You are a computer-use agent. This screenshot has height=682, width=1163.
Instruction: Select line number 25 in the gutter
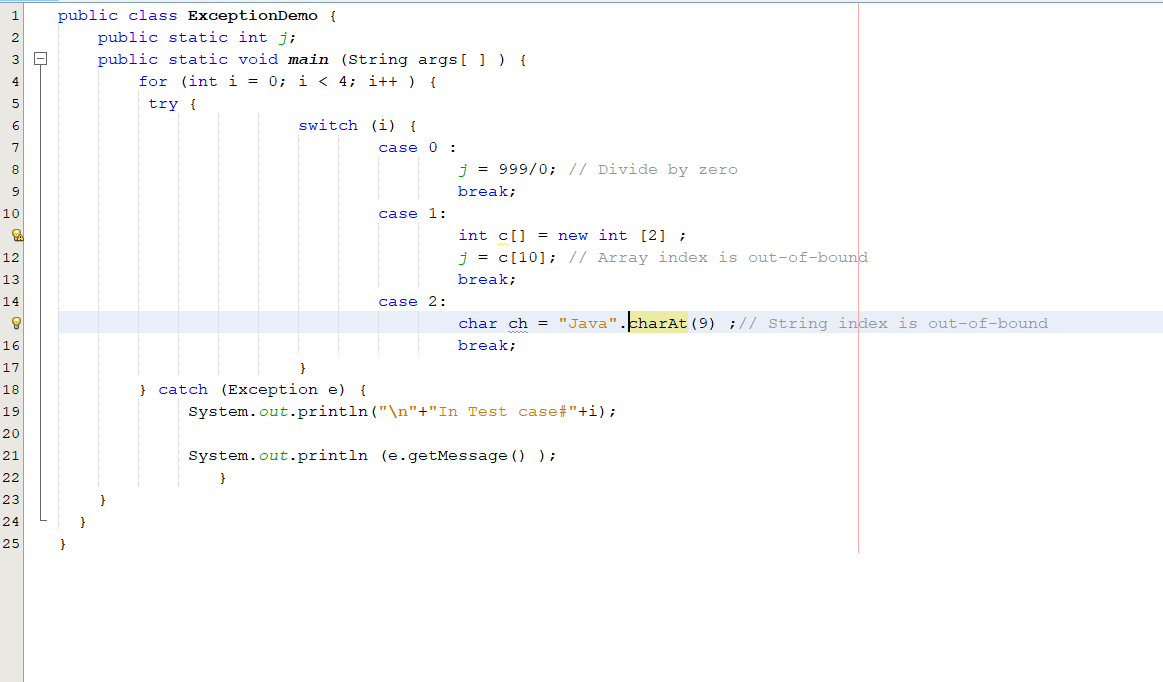11,543
